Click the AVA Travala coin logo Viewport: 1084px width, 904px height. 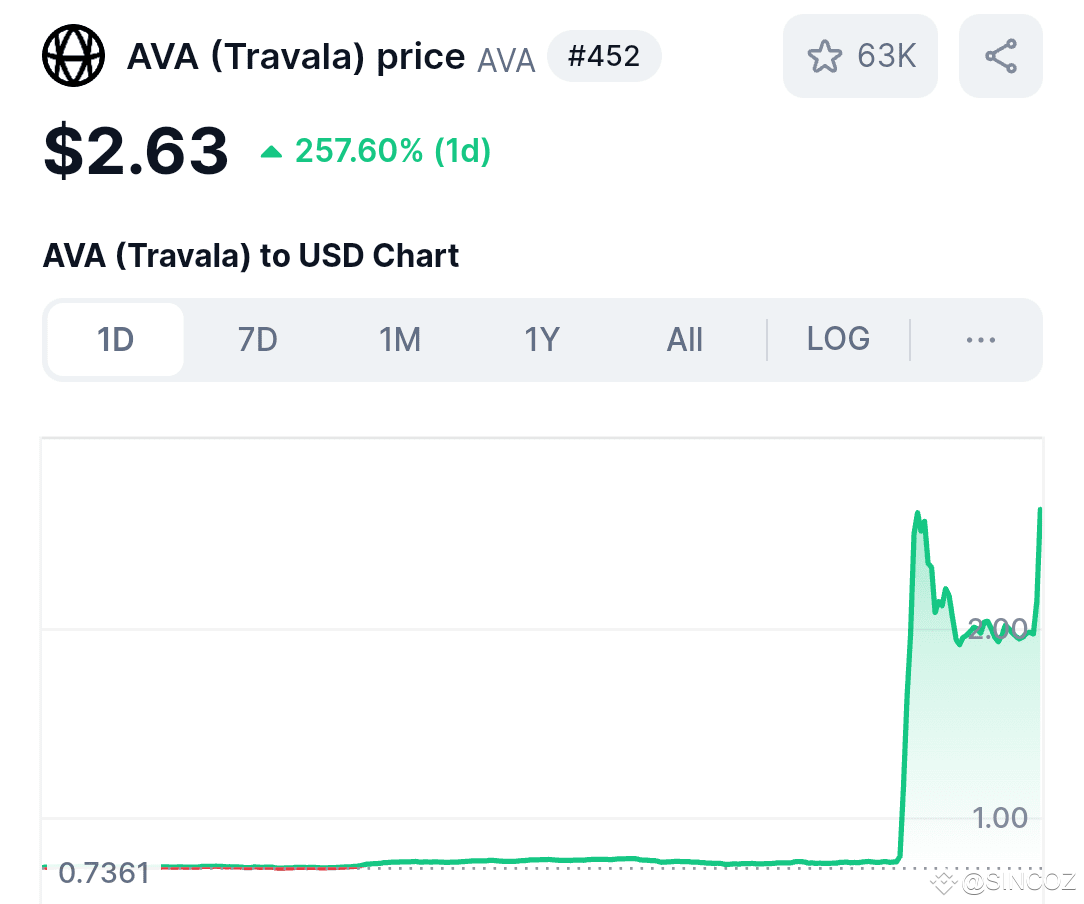tap(73, 55)
